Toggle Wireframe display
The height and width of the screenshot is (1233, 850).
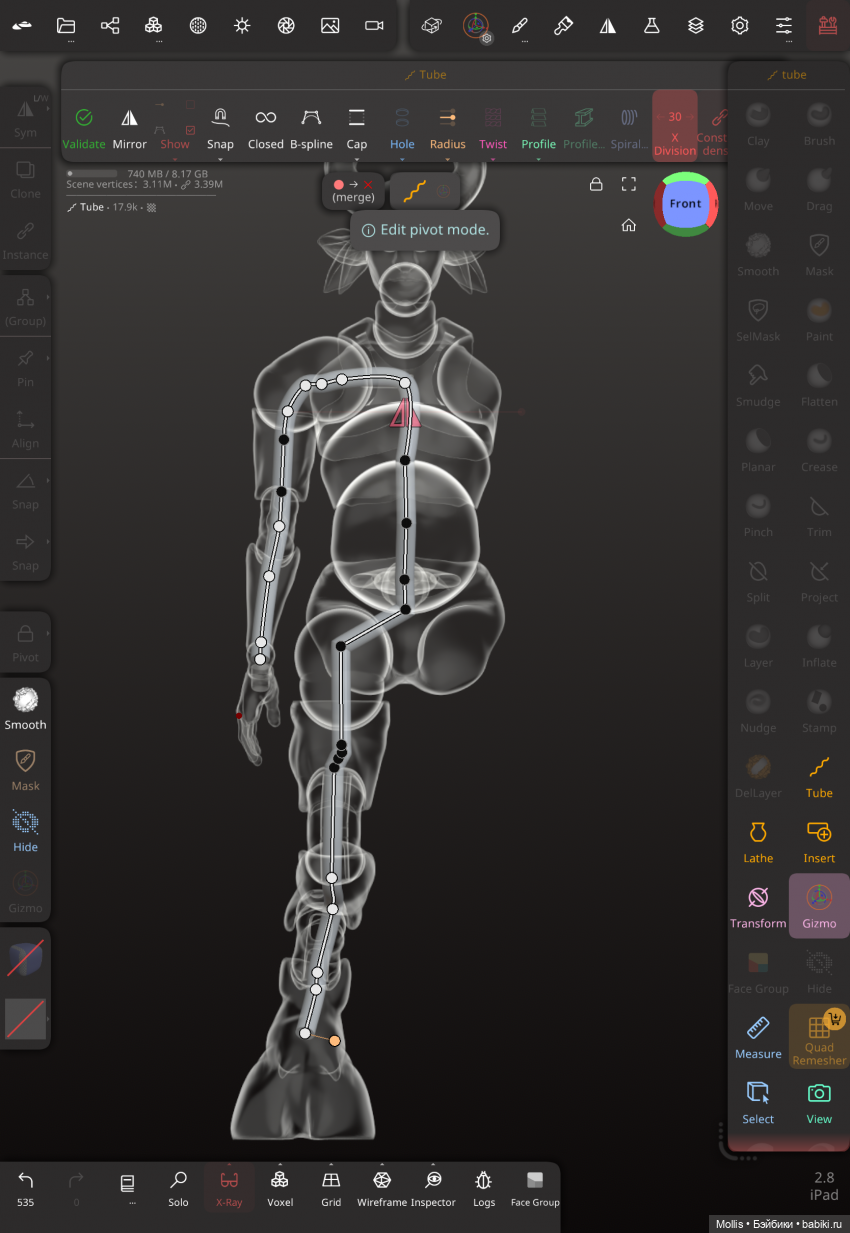click(382, 1187)
